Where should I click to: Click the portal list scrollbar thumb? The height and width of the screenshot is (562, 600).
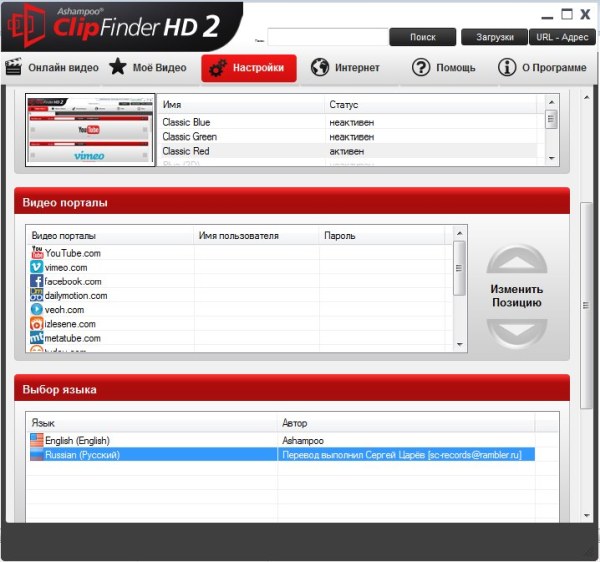coord(460,268)
